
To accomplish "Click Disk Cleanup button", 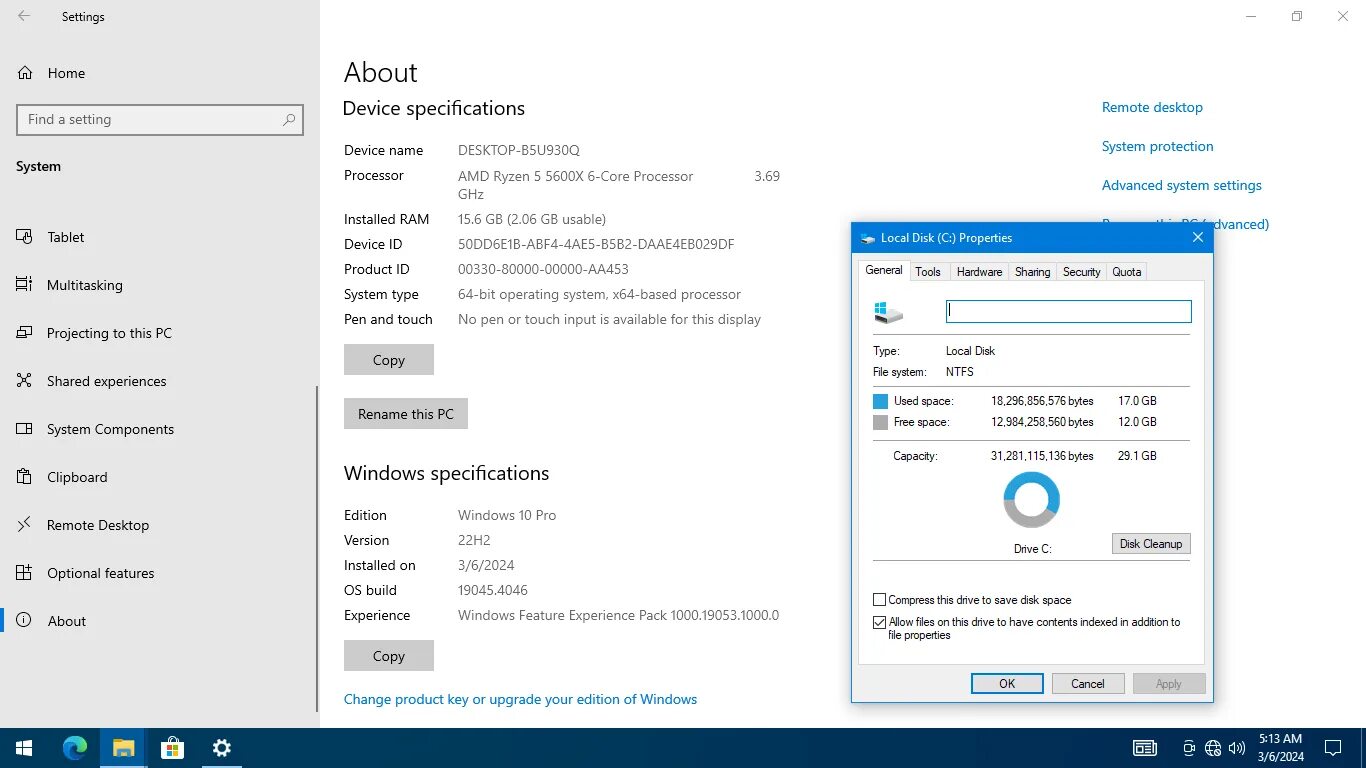I will [x=1151, y=544].
